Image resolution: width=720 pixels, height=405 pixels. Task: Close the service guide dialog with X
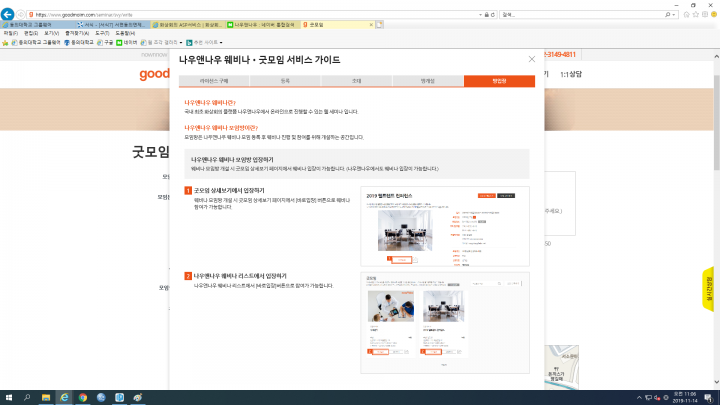(x=532, y=59)
